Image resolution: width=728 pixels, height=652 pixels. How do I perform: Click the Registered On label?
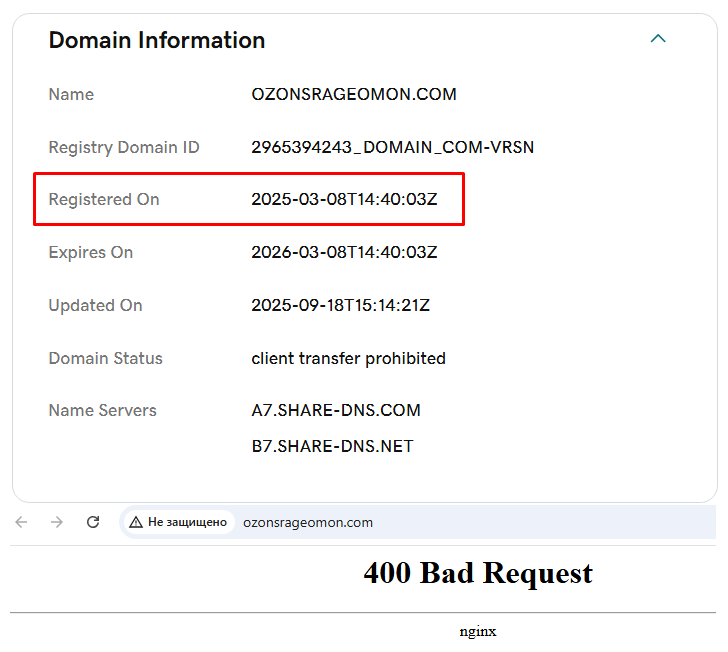pos(104,200)
